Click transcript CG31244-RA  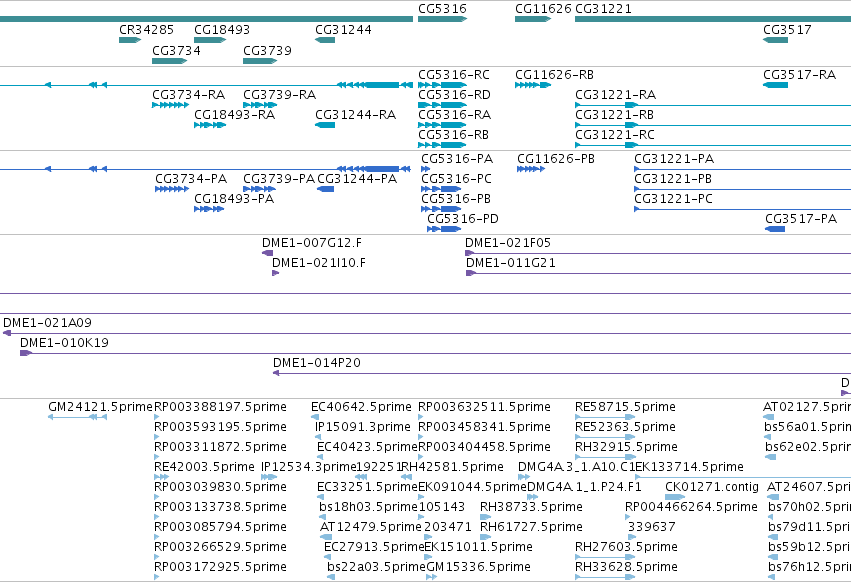coord(325,125)
